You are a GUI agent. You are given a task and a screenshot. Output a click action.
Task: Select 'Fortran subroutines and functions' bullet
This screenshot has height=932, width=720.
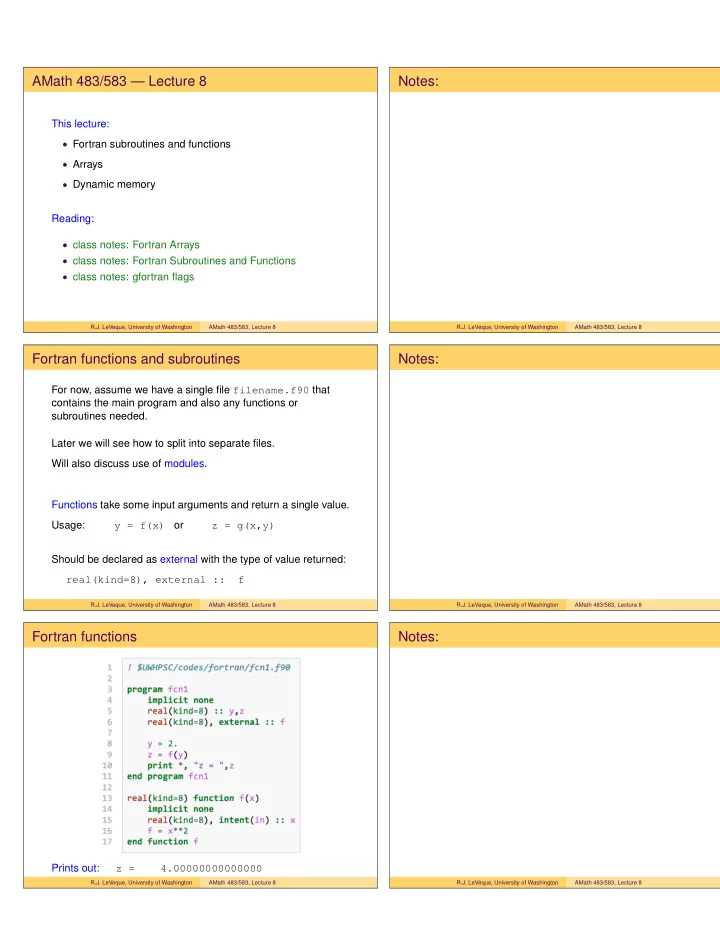(x=152, y=144)
